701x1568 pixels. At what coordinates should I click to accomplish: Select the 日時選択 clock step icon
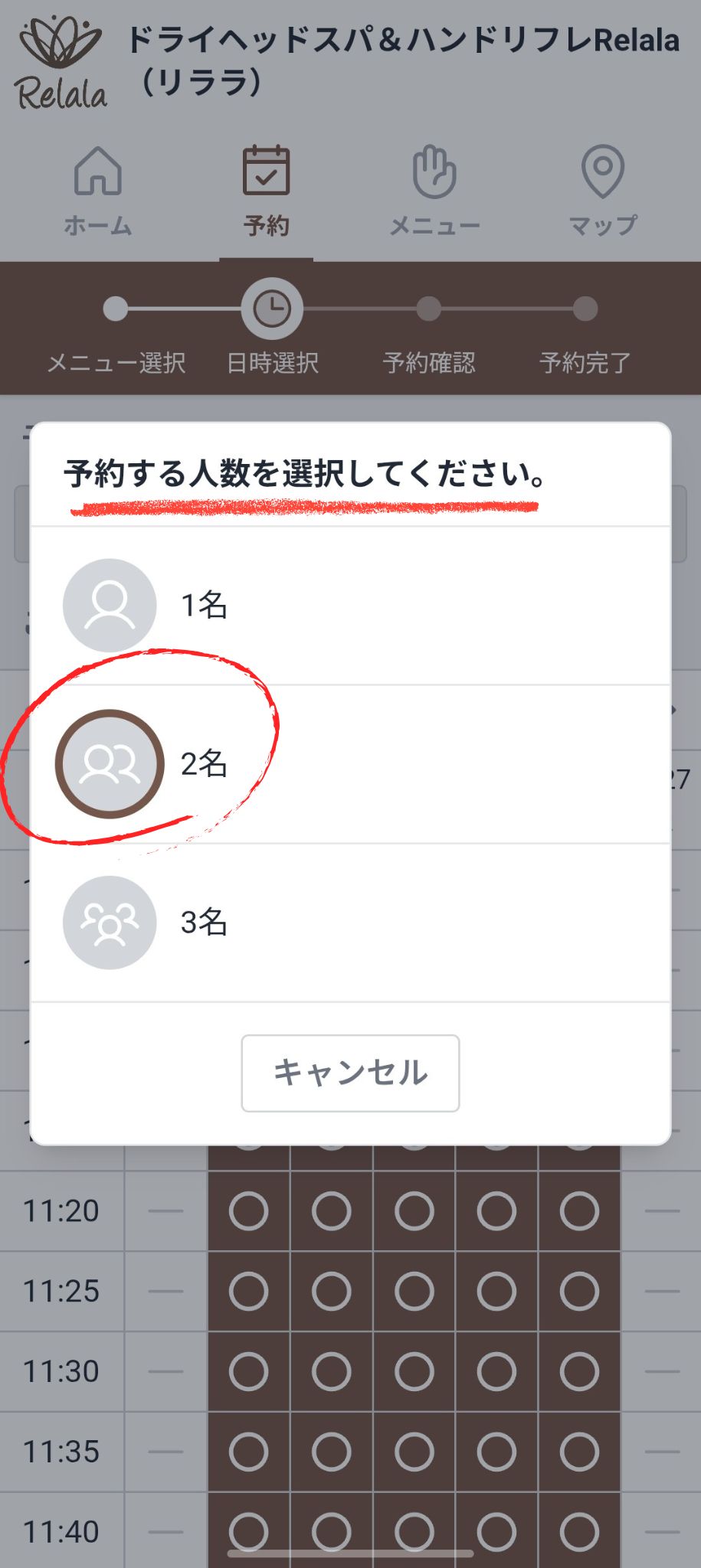[x=272, y=309]
